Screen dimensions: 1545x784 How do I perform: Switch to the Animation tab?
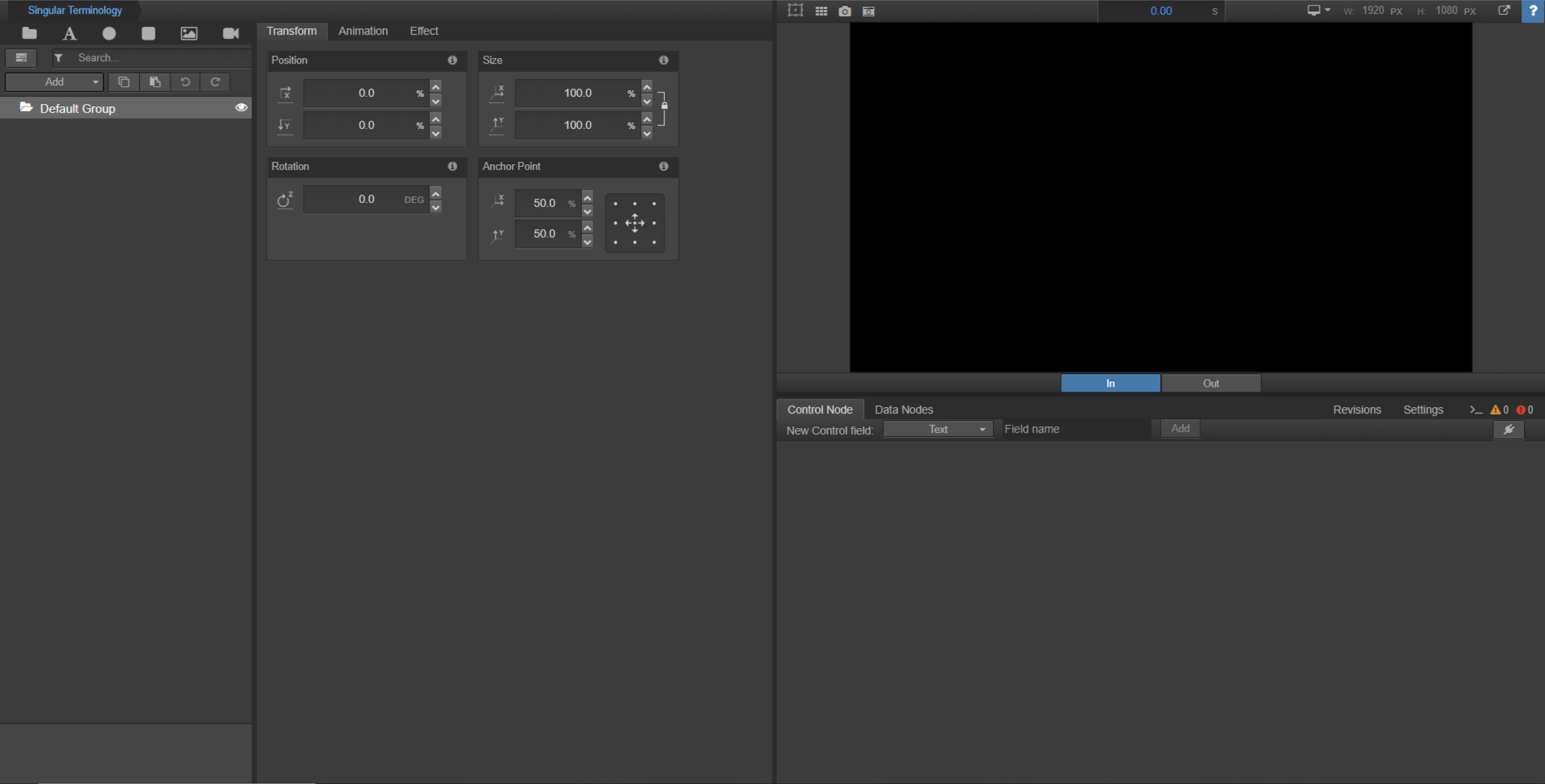(362, 31)
